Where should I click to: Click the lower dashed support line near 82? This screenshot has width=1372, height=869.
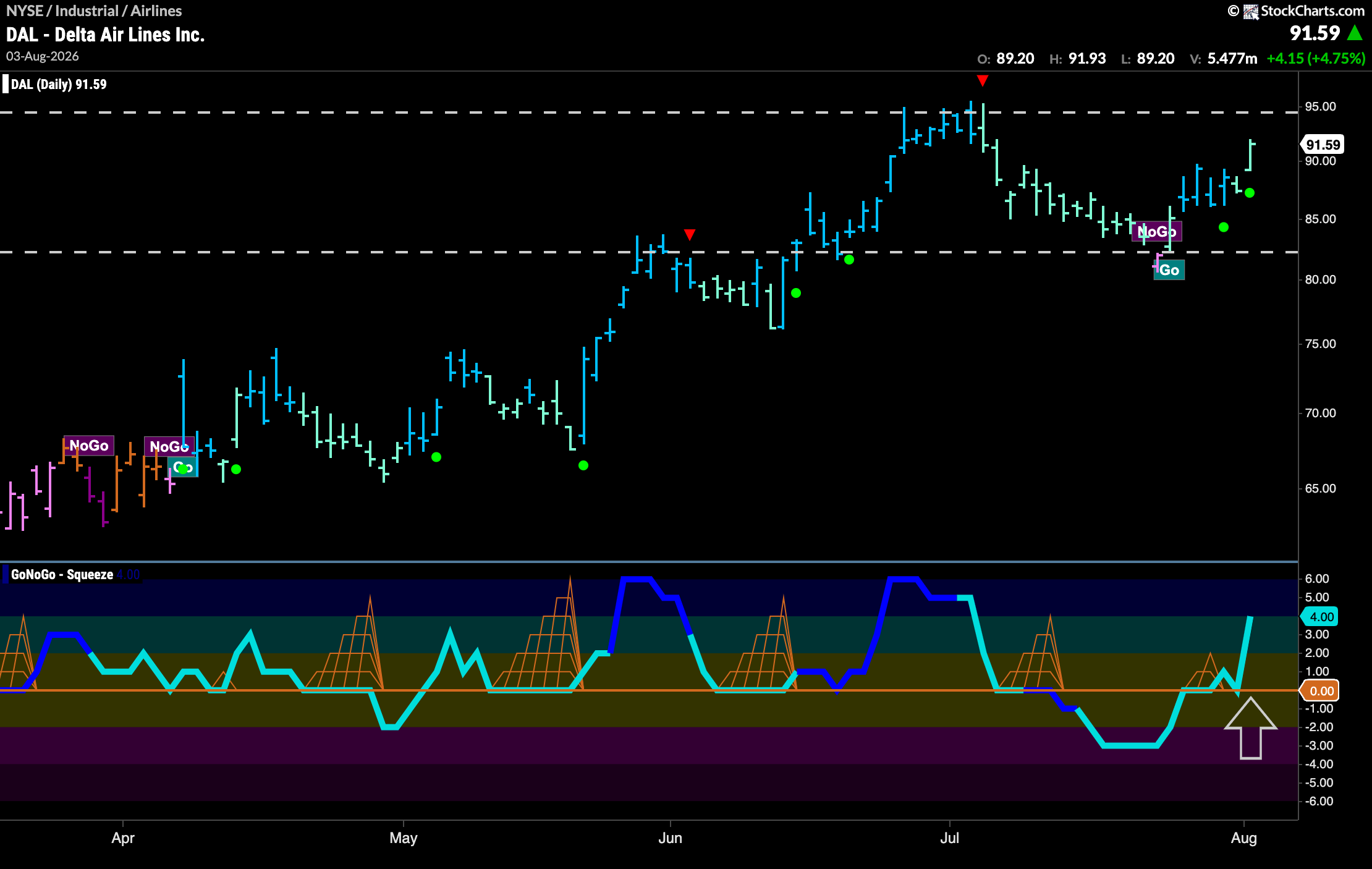pos(649,252)
